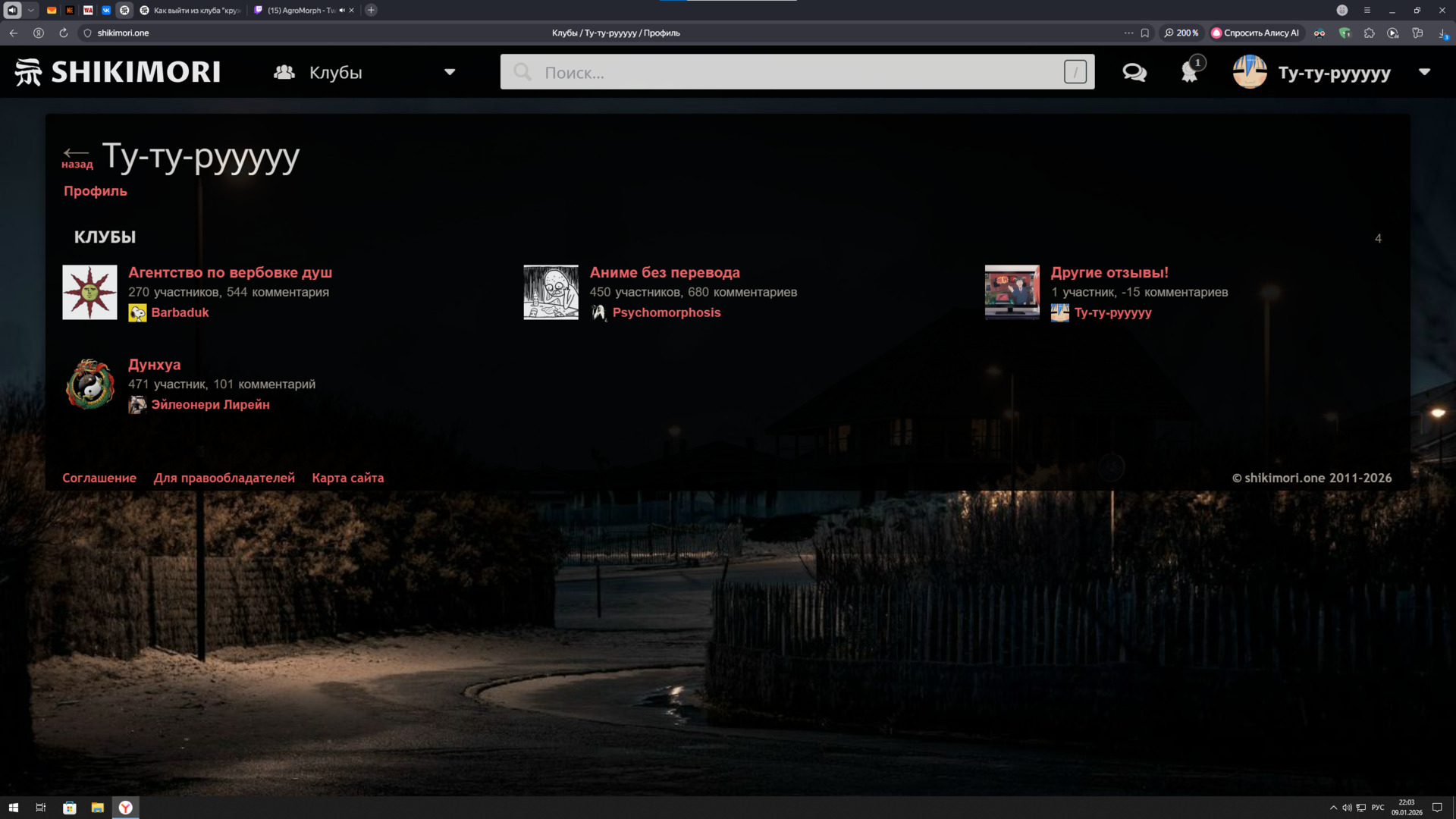Expand the Клубы section dropdown
Image resolution: width=1456 pixels, height=819 pixels.
point(450,73)
